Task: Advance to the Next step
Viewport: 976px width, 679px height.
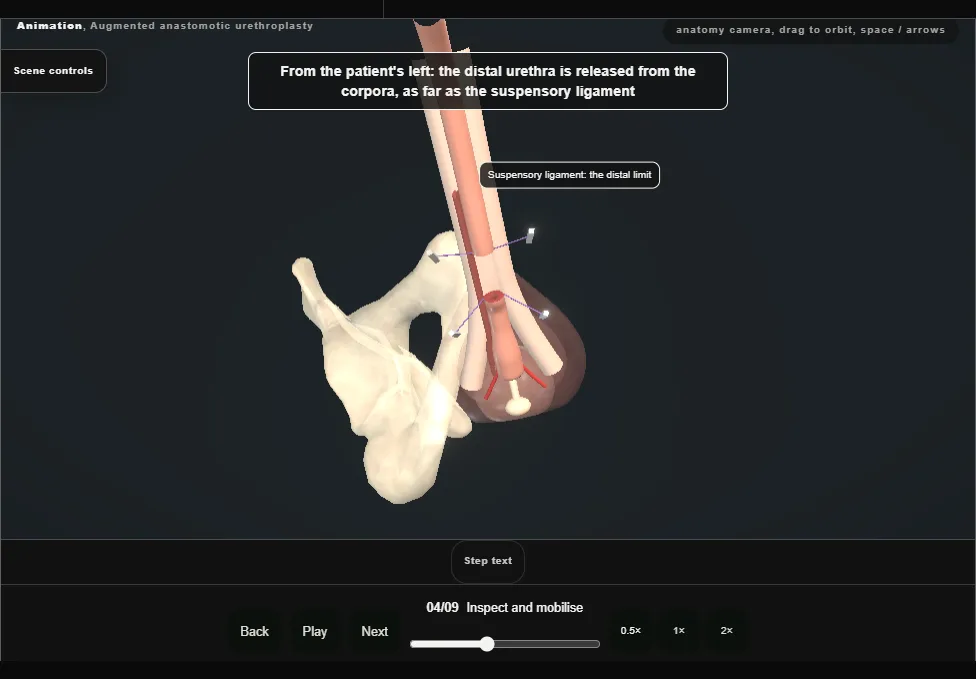Action: [x=375, y=632]
